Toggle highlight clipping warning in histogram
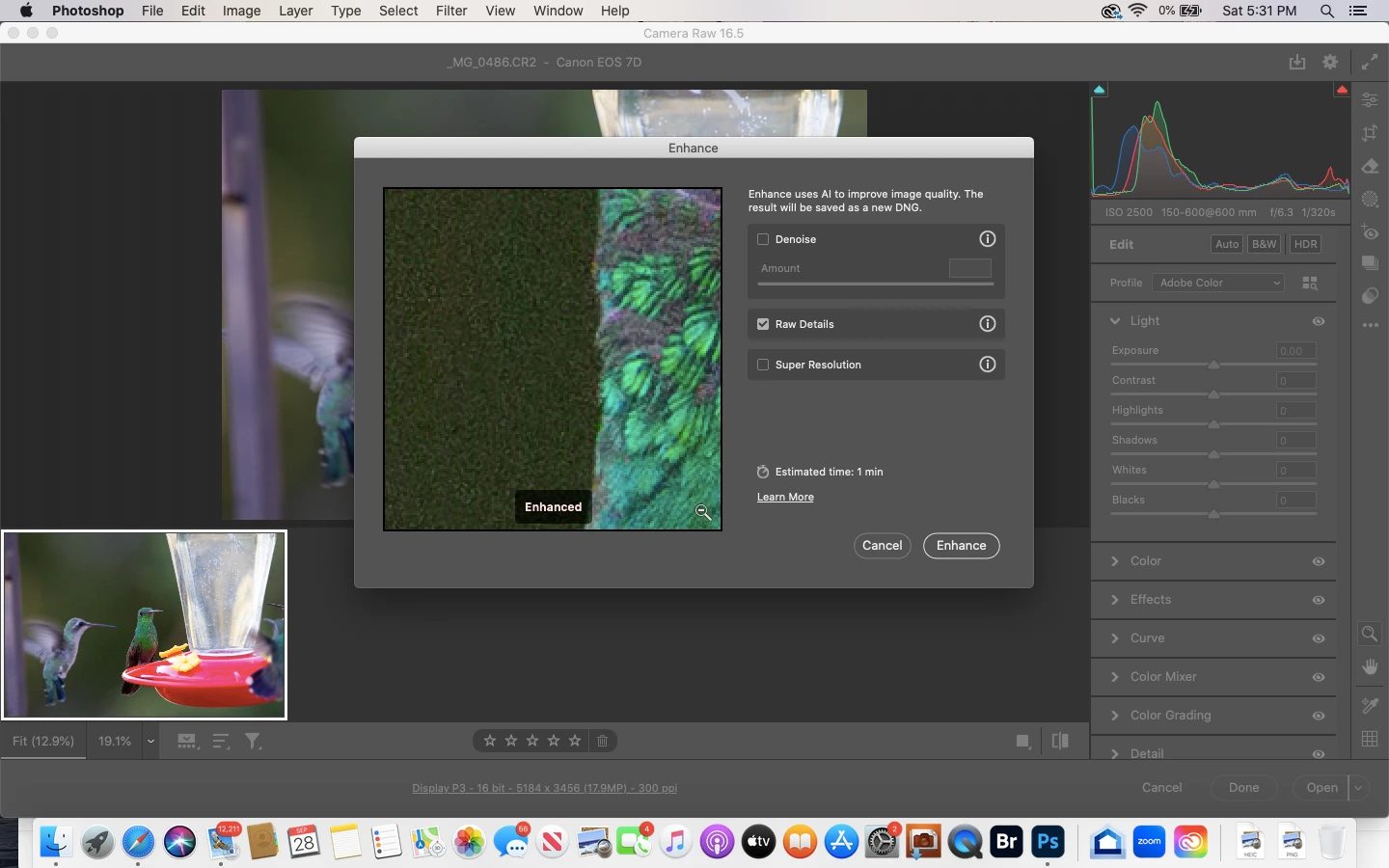1389x868 pixels. coord(1342,90)
